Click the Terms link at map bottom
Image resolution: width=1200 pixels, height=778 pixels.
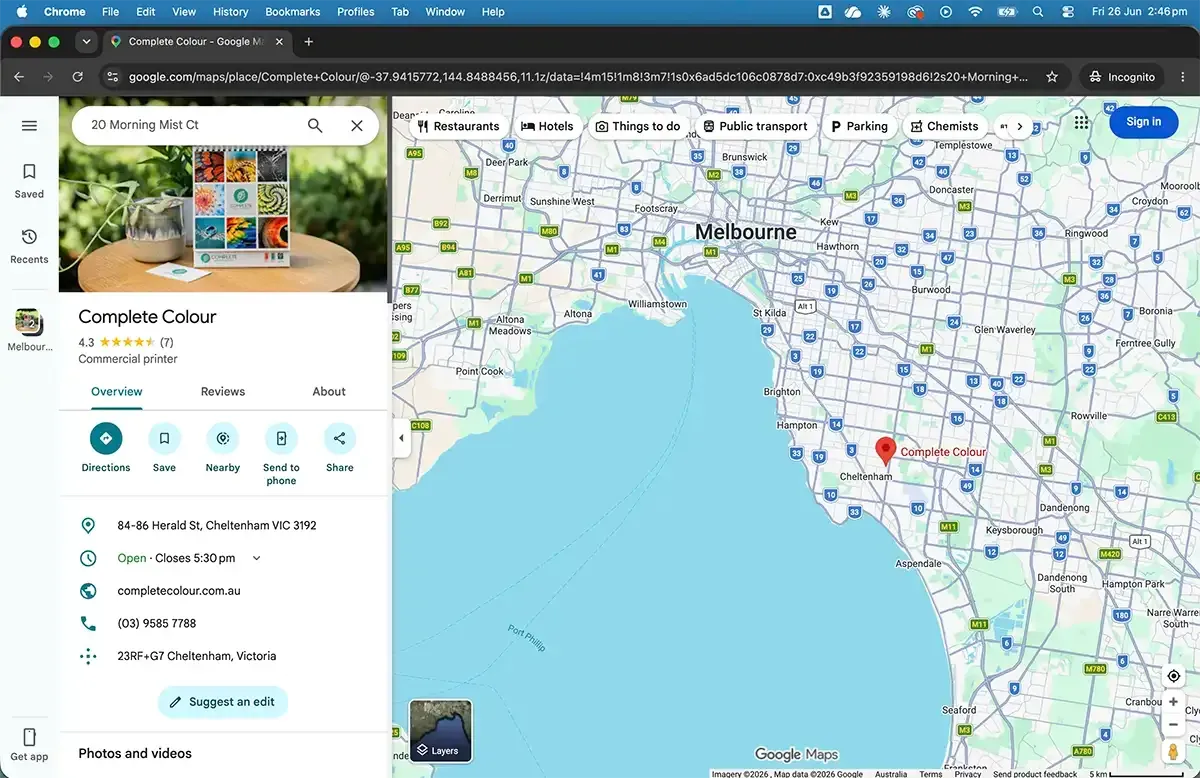click(x=931, y=773)
